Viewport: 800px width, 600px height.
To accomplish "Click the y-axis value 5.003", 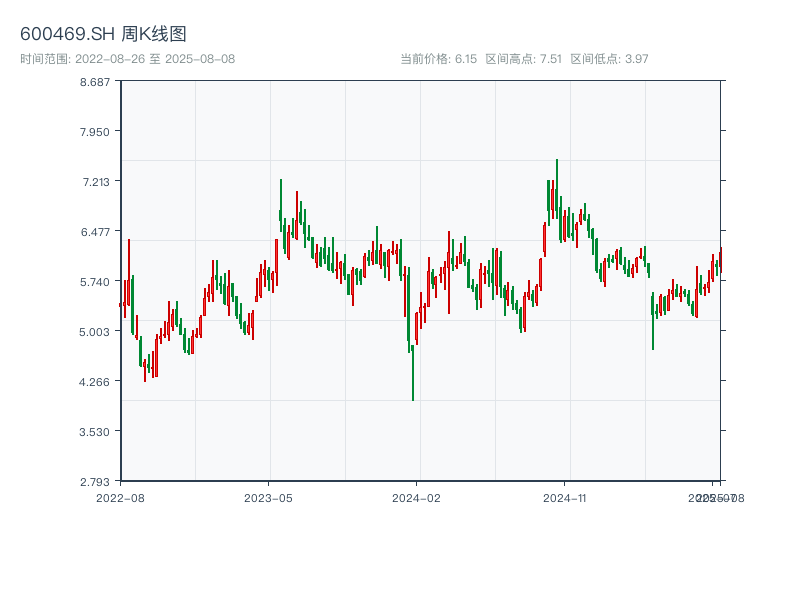I will click(x=94, y=332).
